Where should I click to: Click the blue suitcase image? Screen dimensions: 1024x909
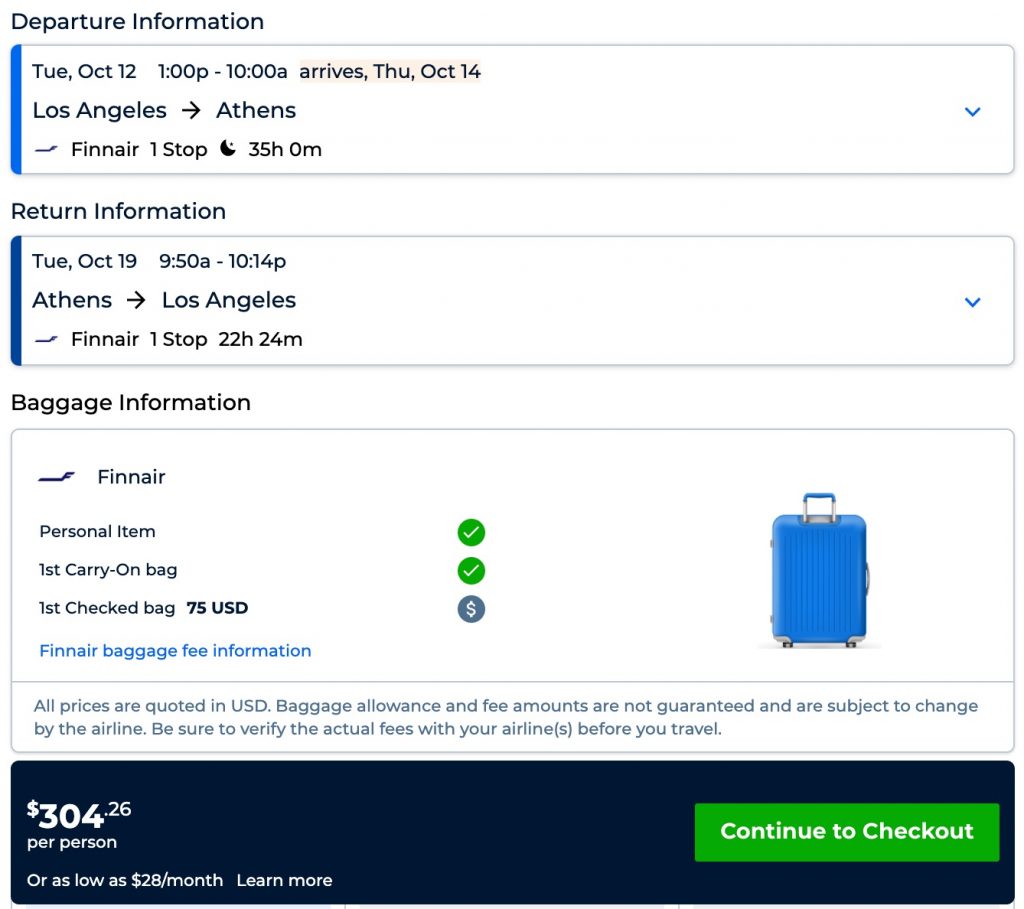tap(819, 570)
